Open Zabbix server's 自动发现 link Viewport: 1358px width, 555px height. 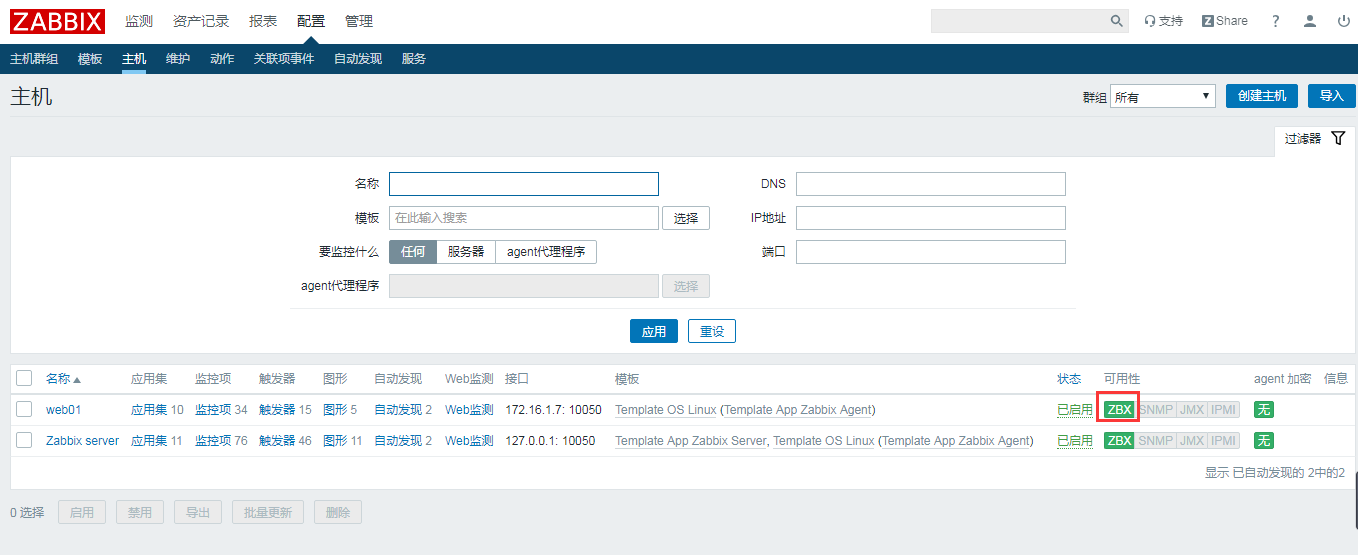click(398, 441)
